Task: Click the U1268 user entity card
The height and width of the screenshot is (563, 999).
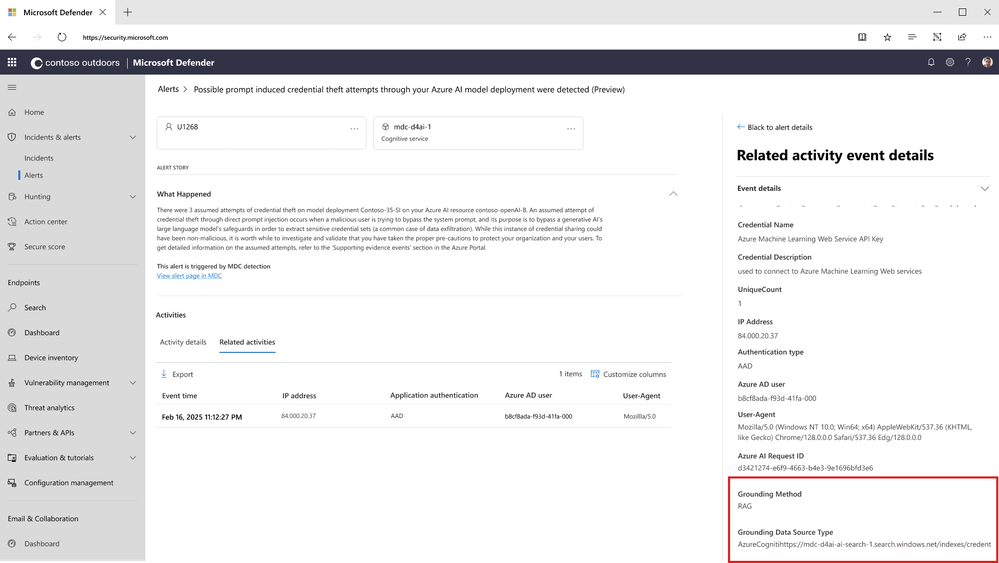Action: click(261, 132)
